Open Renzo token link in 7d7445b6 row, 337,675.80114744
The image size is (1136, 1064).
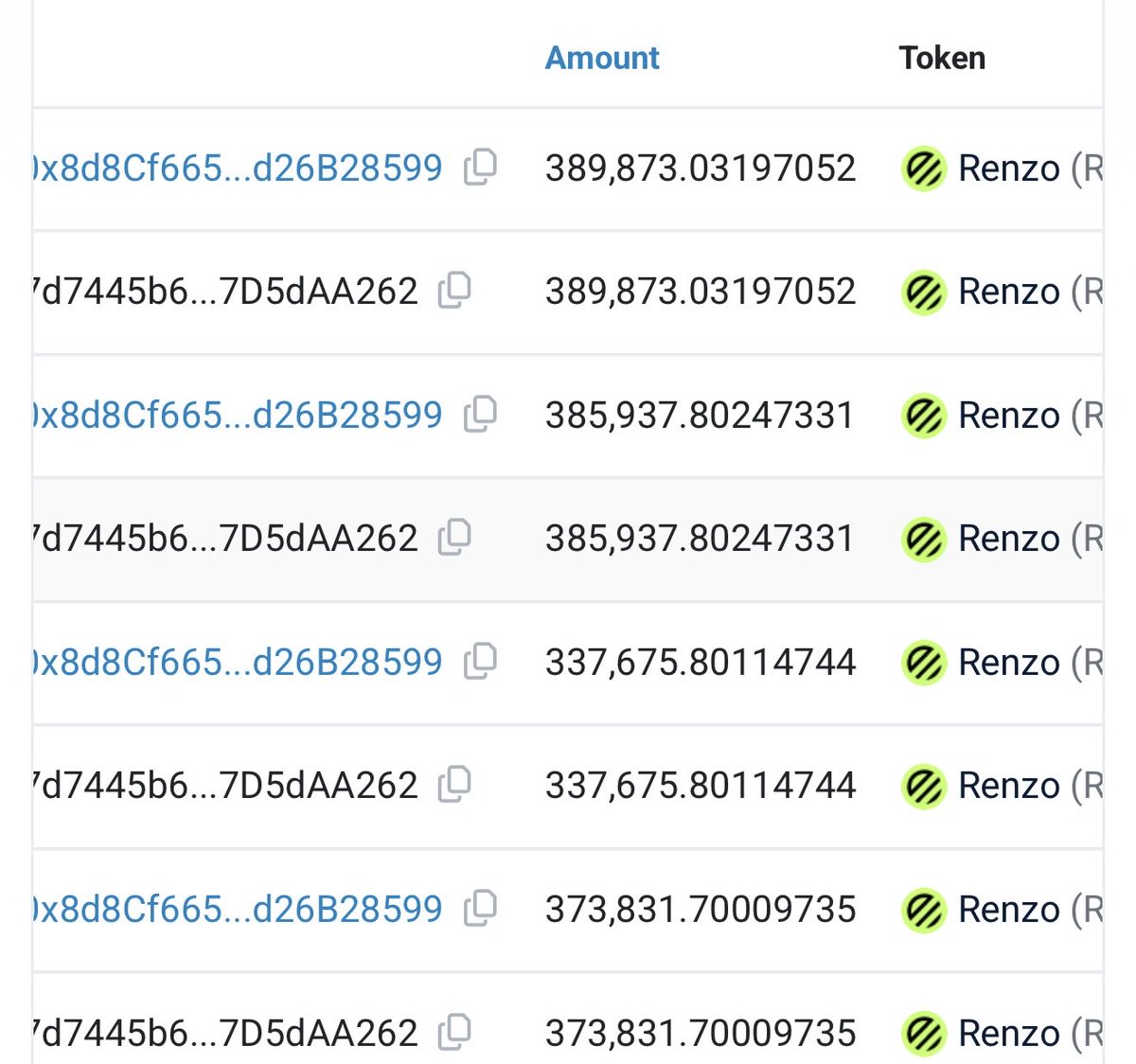[1030, 786]
